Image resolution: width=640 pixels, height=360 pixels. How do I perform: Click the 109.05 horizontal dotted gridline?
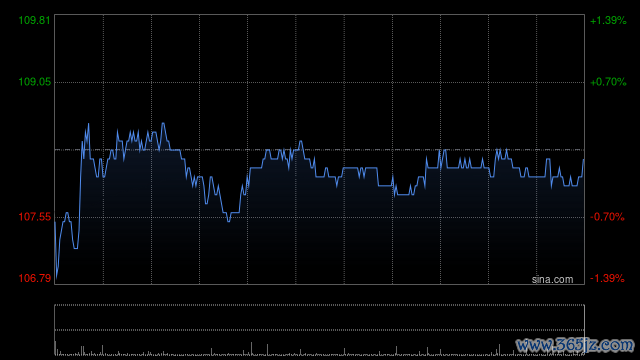(320, 82)
